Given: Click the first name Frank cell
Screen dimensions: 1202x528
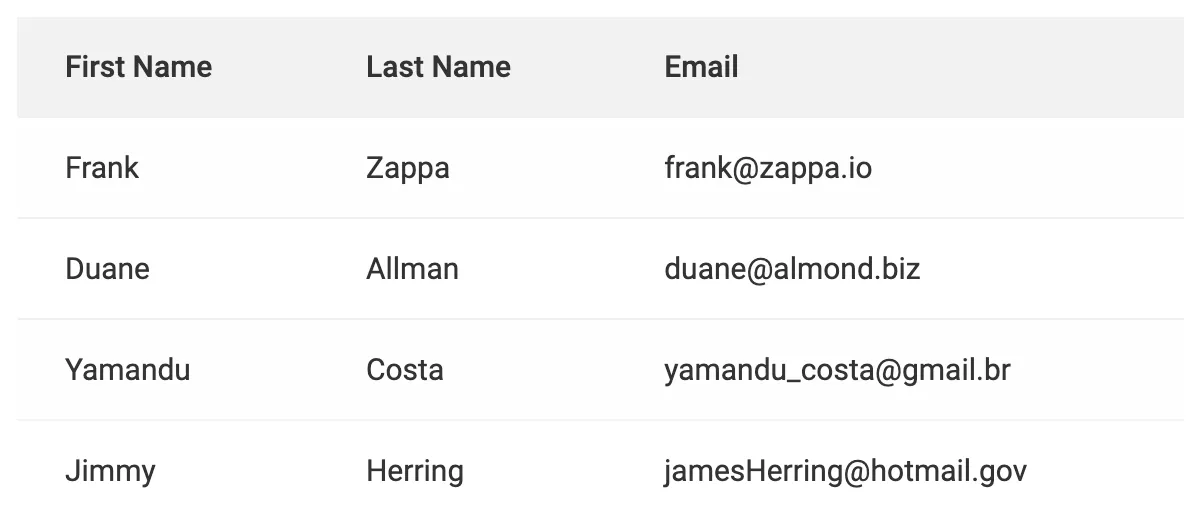Looking at the screenshot, I should 102,168.
